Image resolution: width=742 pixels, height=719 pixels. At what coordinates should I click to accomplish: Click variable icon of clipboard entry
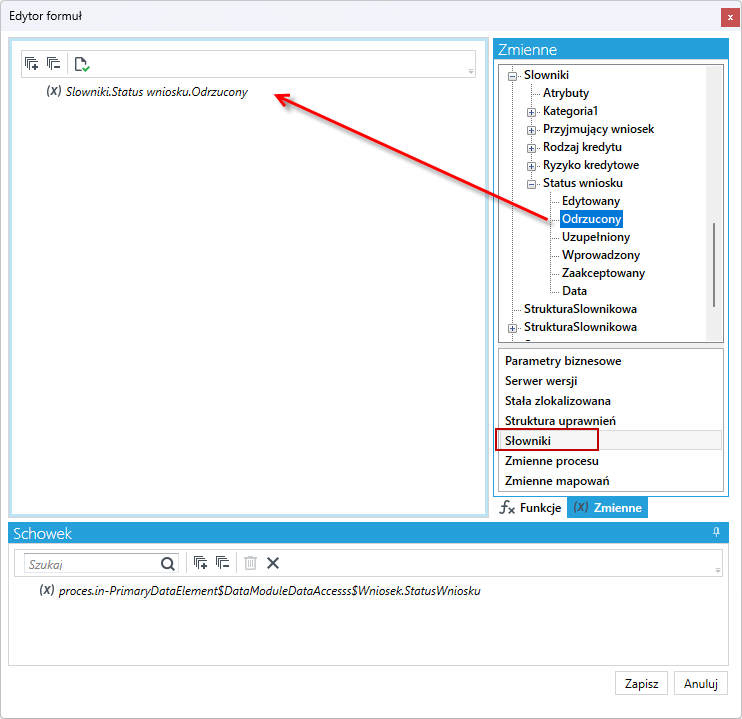click(47, 590)
